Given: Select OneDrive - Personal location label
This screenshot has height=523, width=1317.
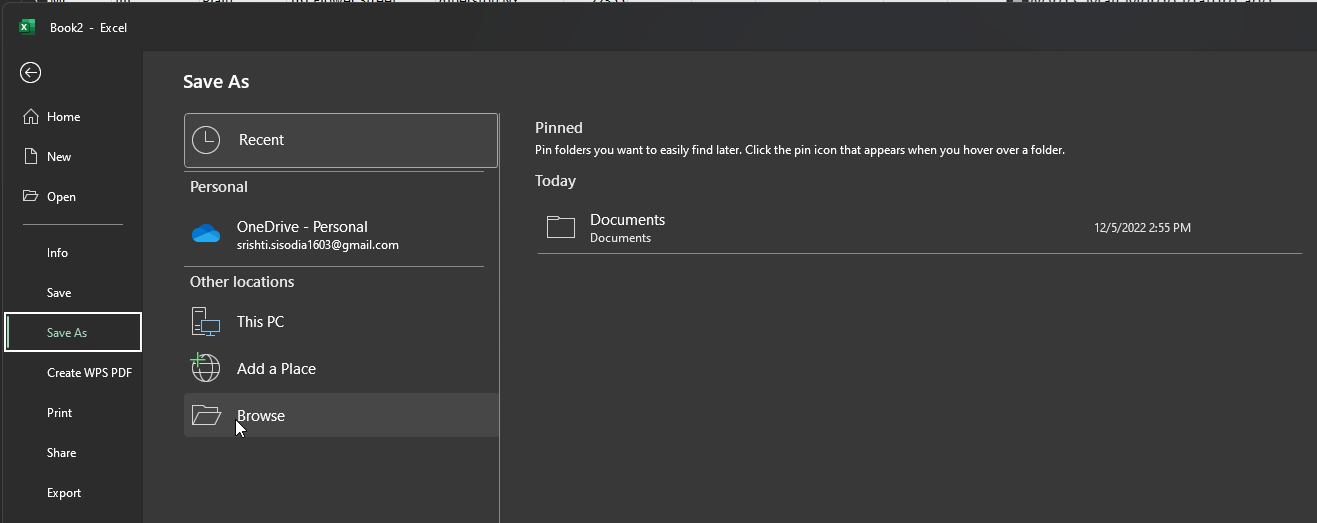Looking at the screenshot, I should coord(302,227).
